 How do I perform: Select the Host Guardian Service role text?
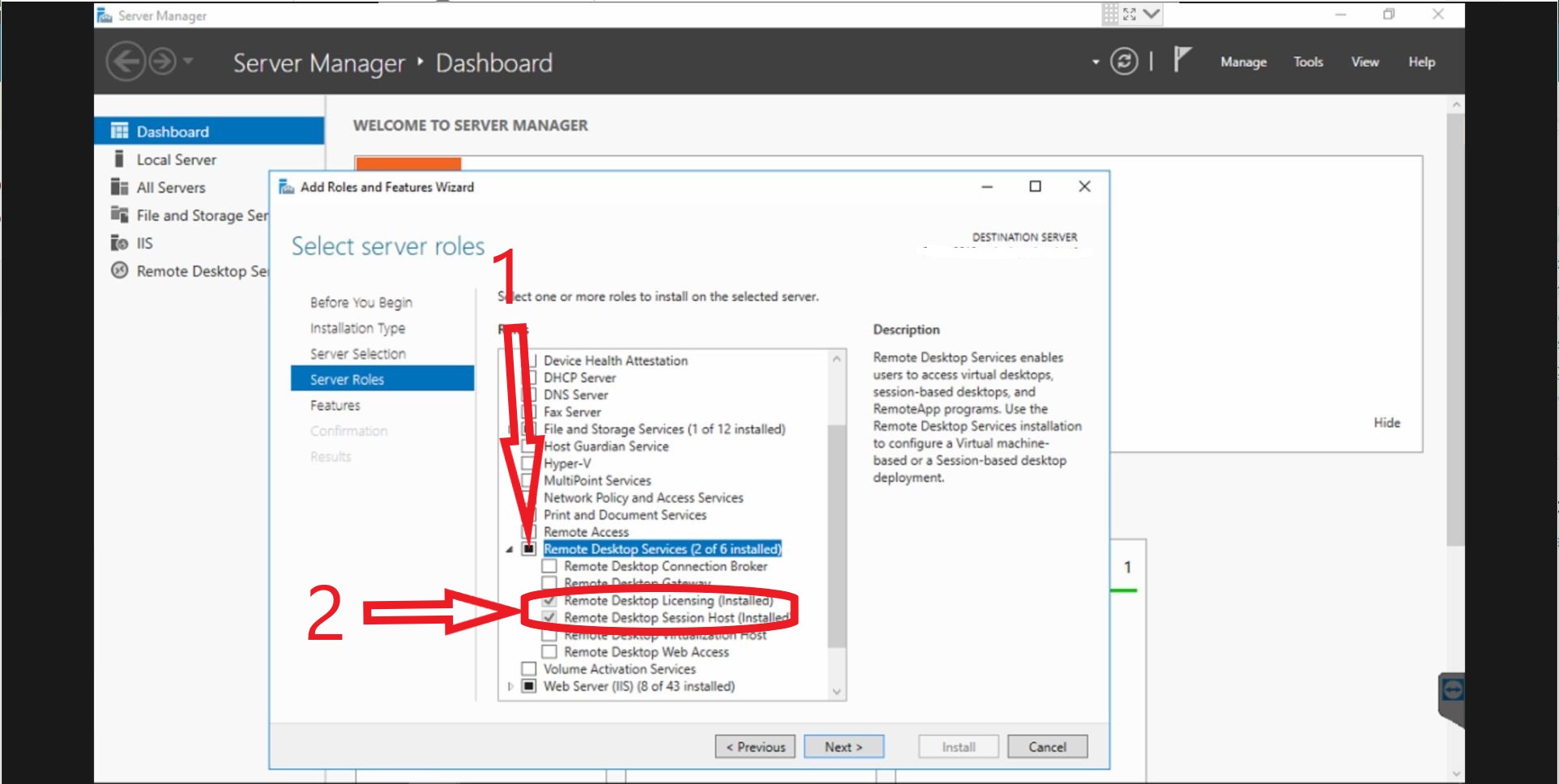pyautogui.click(x=606, y=446)
